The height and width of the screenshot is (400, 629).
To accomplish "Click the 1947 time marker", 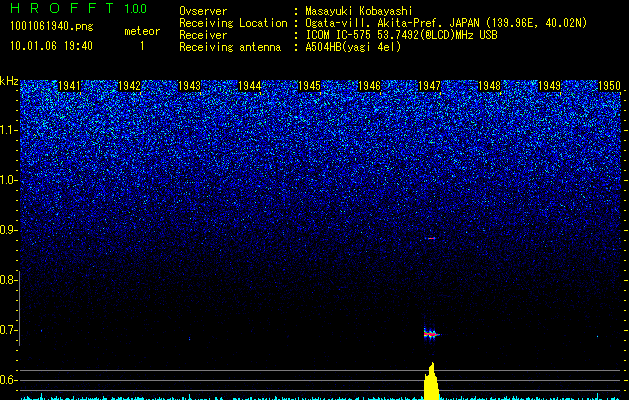I will (x=429, y=86).
